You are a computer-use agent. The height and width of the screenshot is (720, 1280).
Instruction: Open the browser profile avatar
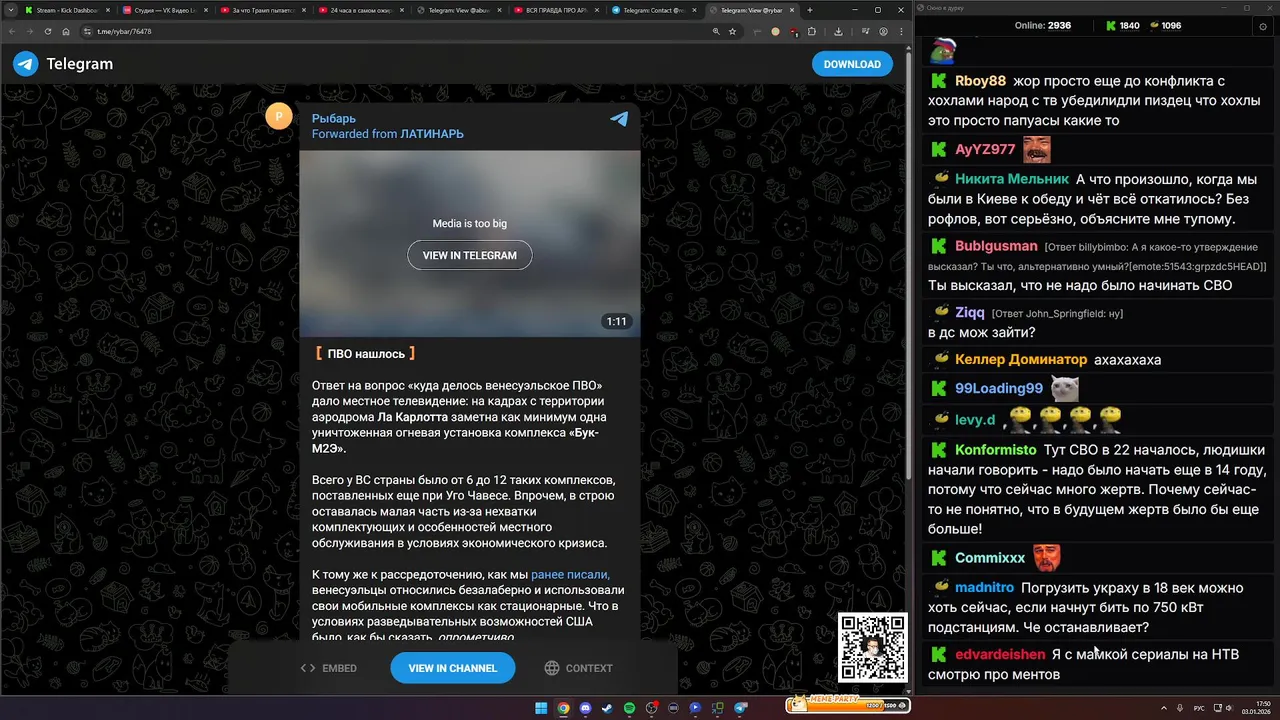[x=884, y=31]
